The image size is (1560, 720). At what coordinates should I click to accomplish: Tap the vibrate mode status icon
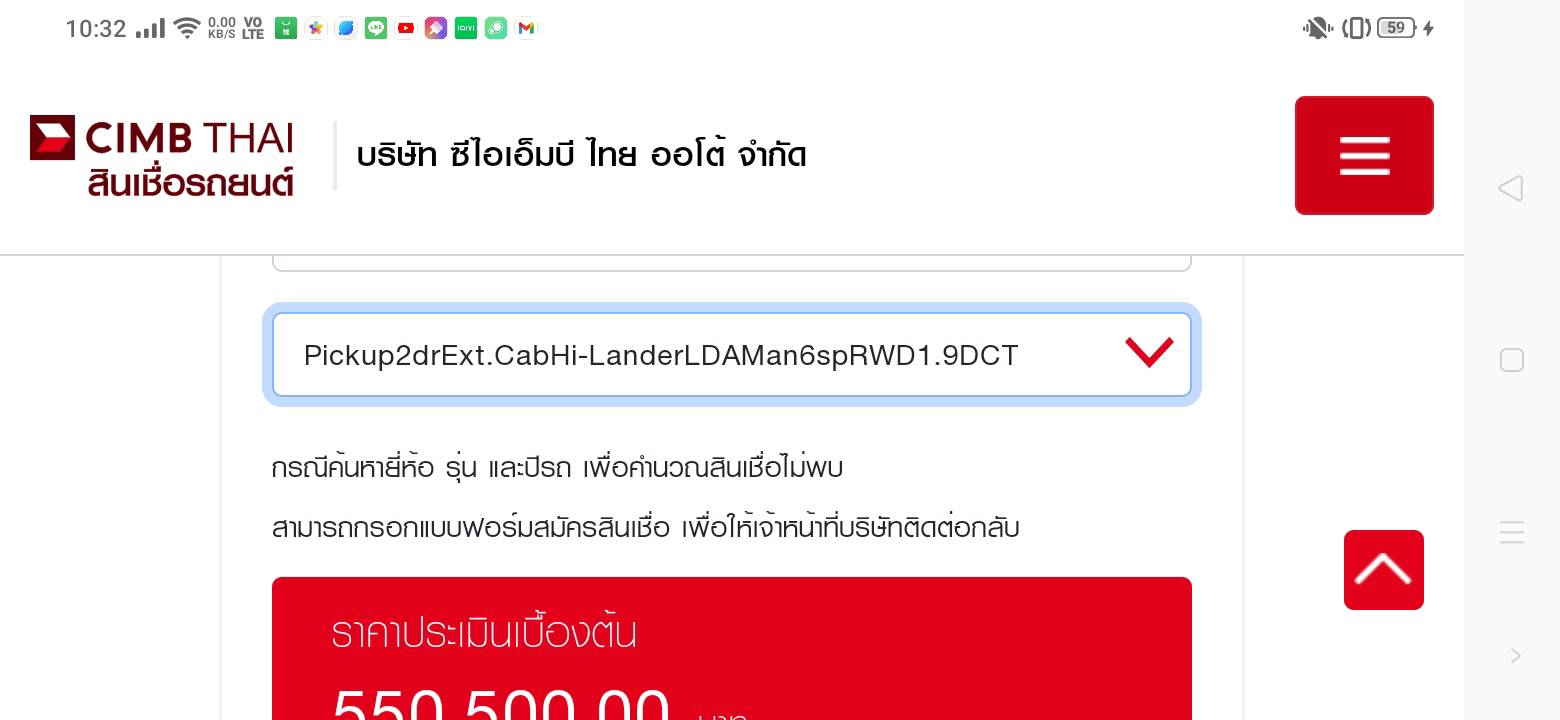click(1356, 28)
